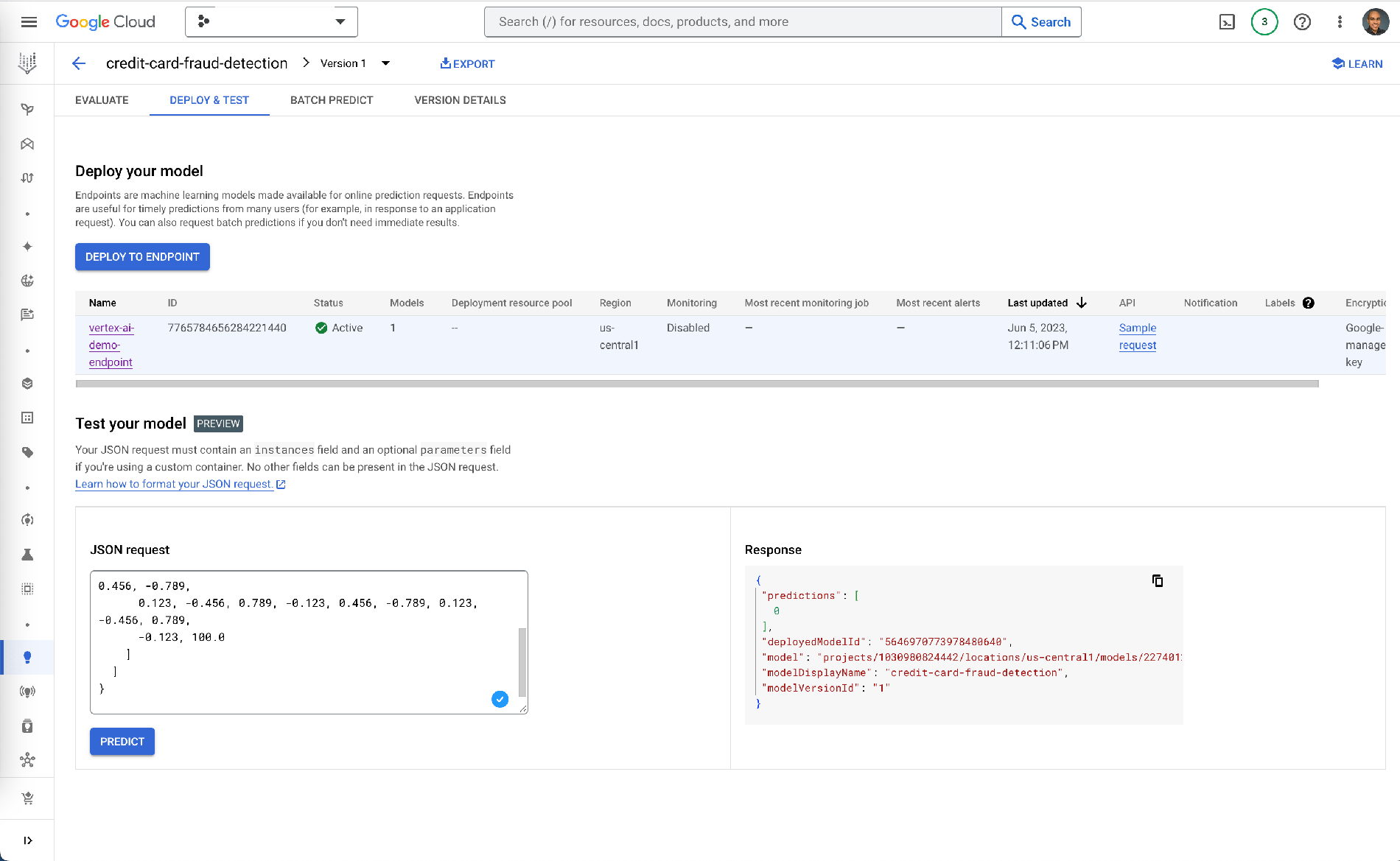
Task: Open the more options three-dot menu
Action: click(1340, 22)
